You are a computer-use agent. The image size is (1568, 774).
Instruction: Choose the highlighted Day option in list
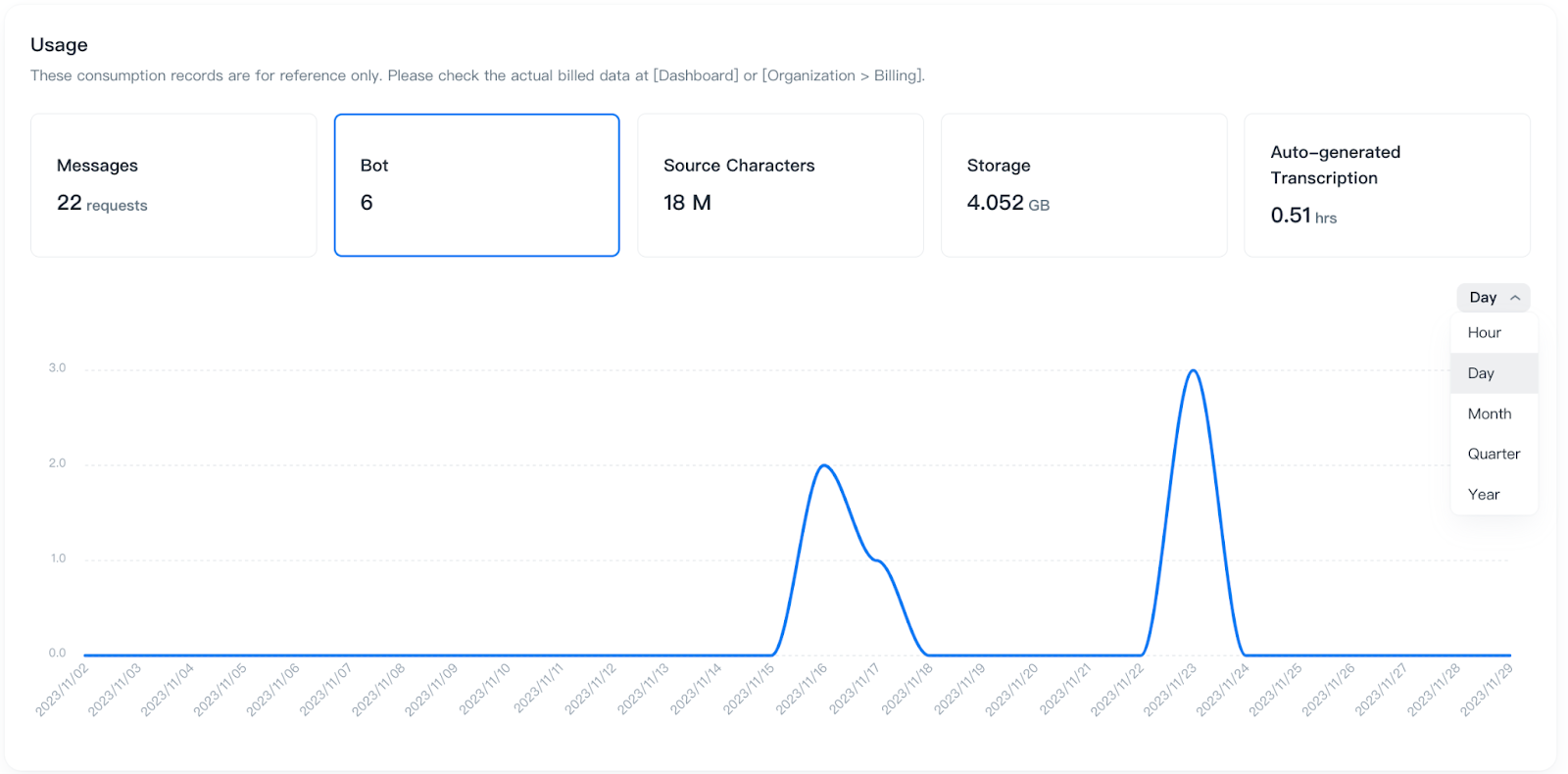pos(1482,373)
